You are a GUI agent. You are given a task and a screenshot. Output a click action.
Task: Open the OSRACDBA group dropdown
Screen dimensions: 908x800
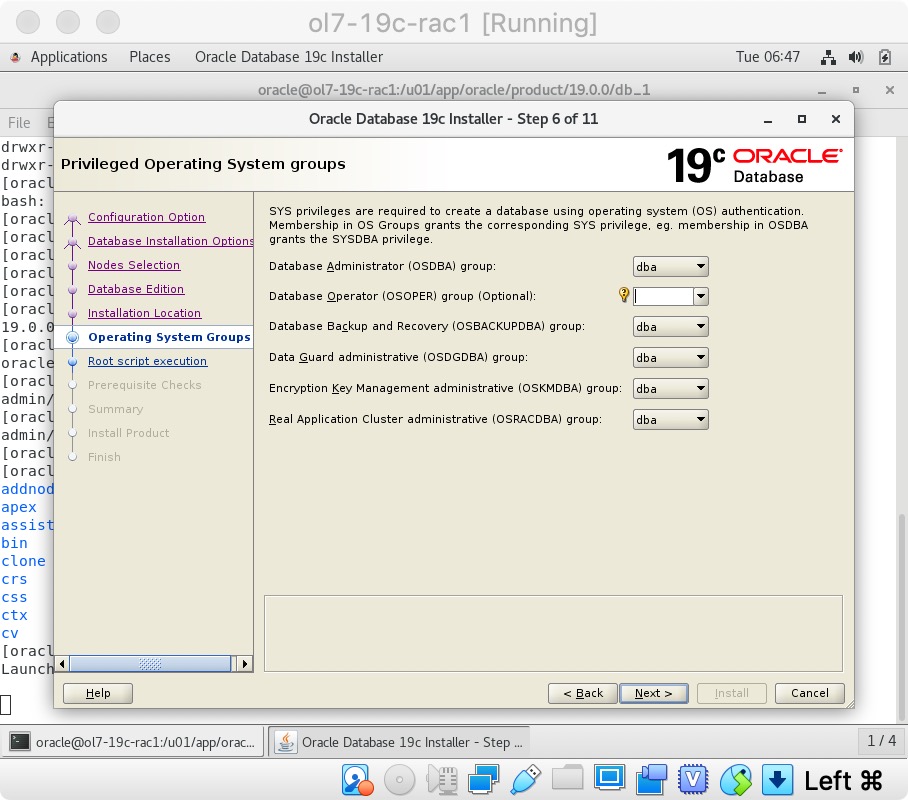[x=671, y=419]
